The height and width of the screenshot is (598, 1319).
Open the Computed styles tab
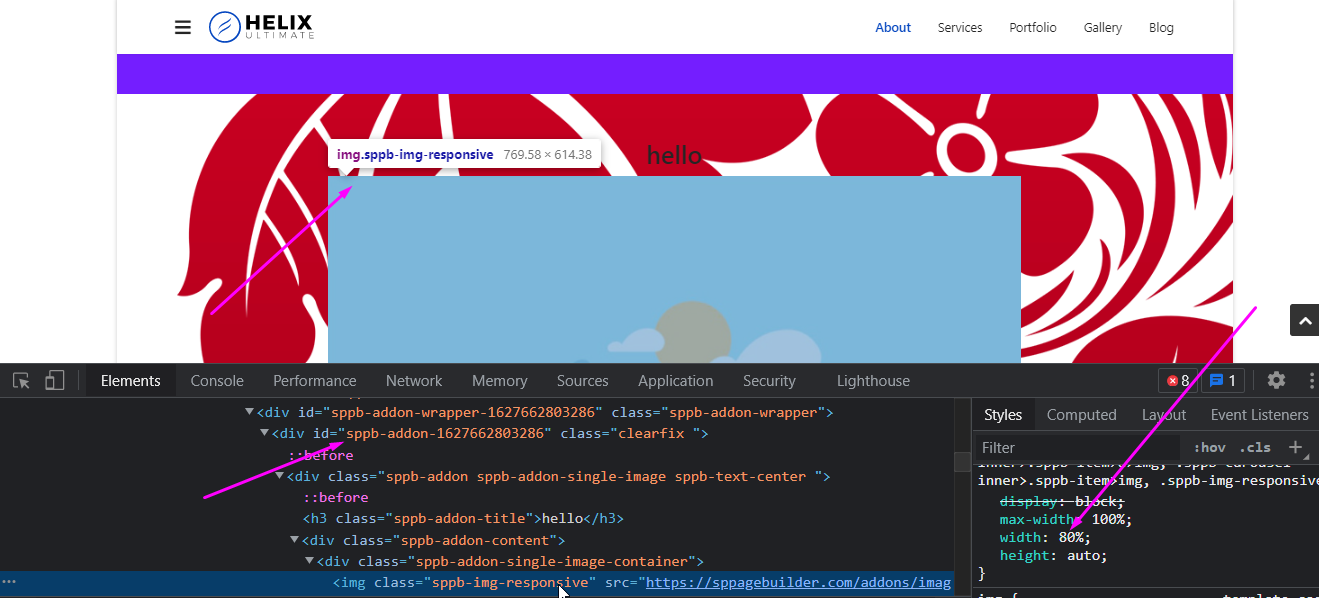pyautogui.click(x=1081, y=415)
